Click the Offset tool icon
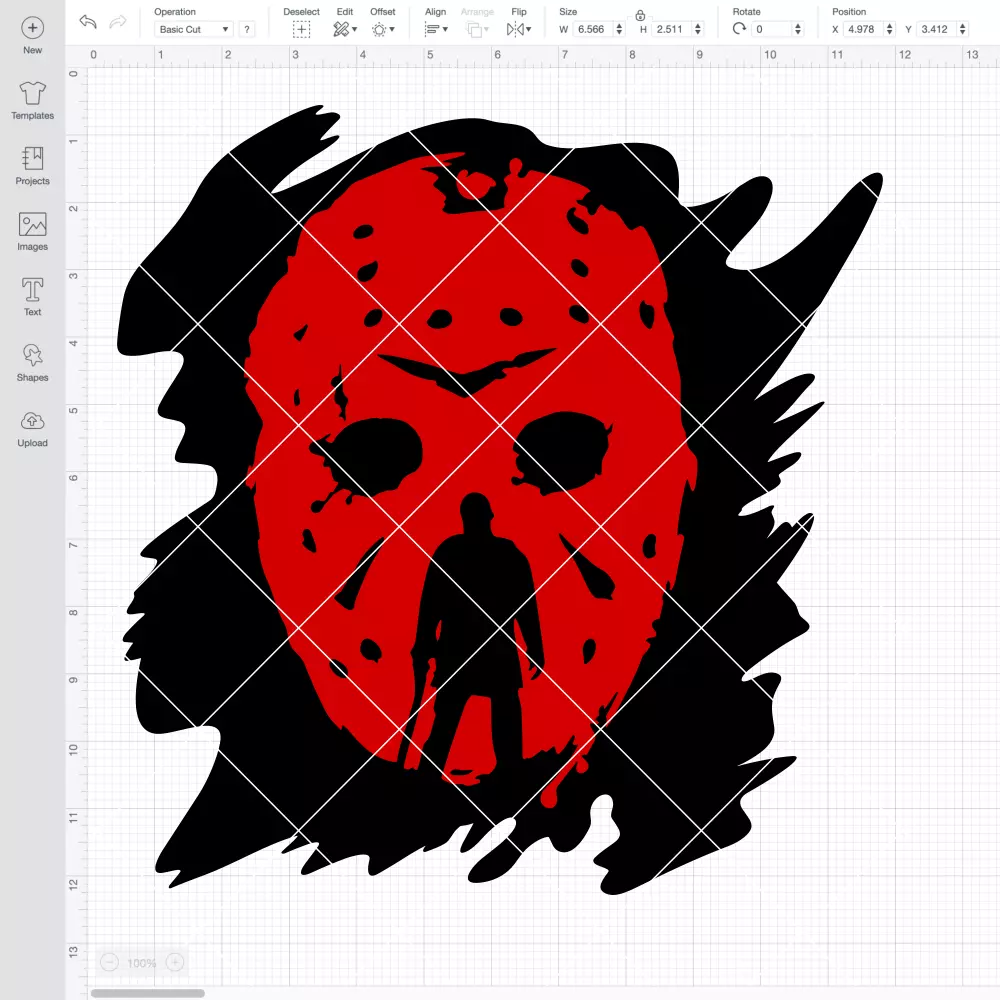 pyautogui.click(x=379, y=29)
